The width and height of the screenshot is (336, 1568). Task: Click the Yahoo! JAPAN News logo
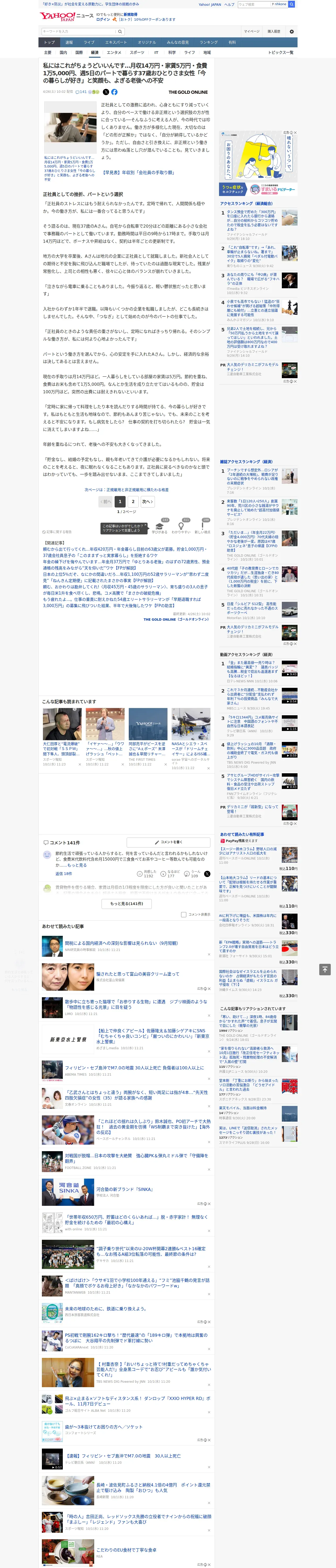click(67, 16)
